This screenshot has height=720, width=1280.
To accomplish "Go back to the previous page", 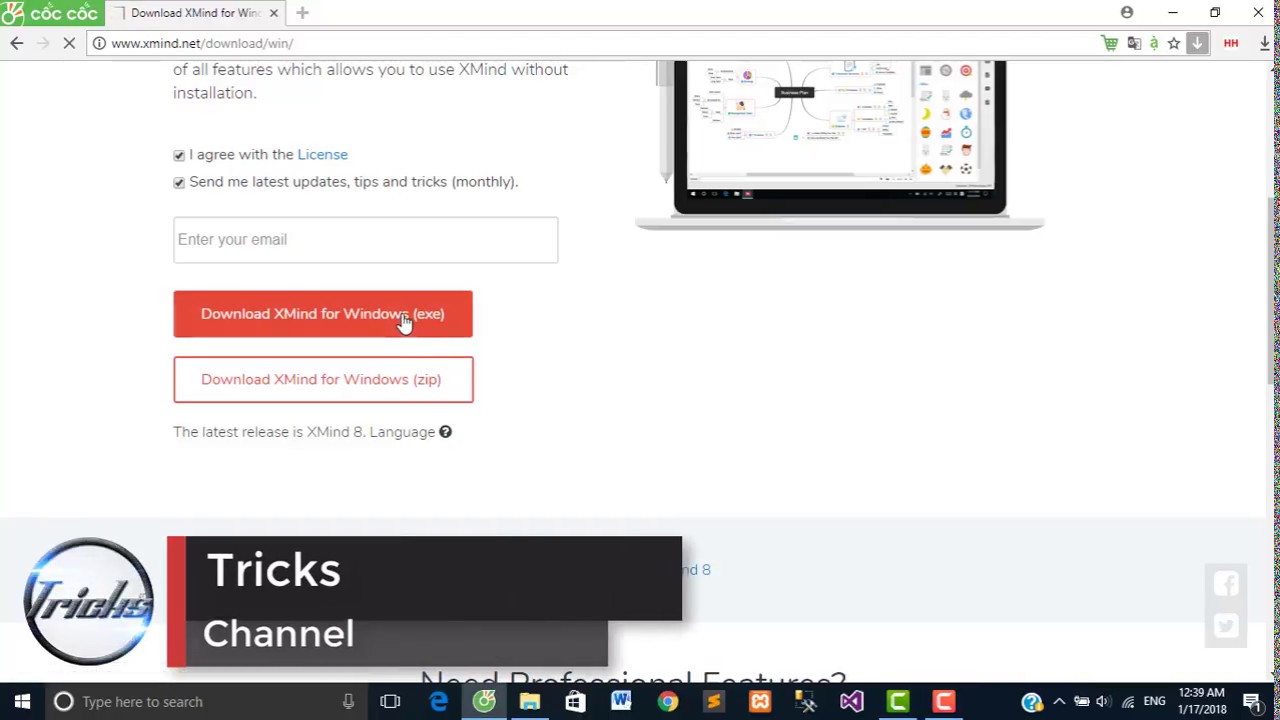I will point(17,43).
